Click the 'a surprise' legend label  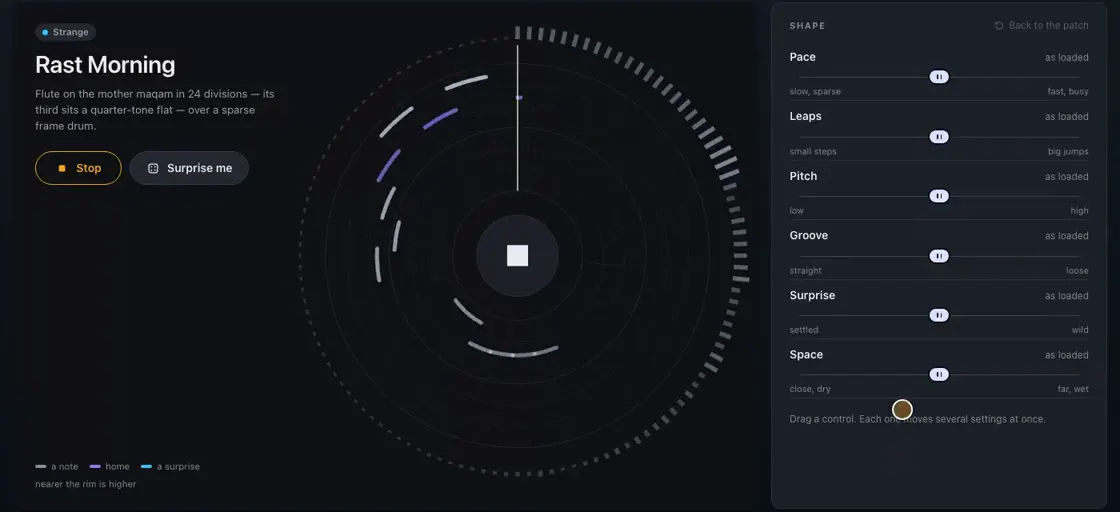(179, 466)
